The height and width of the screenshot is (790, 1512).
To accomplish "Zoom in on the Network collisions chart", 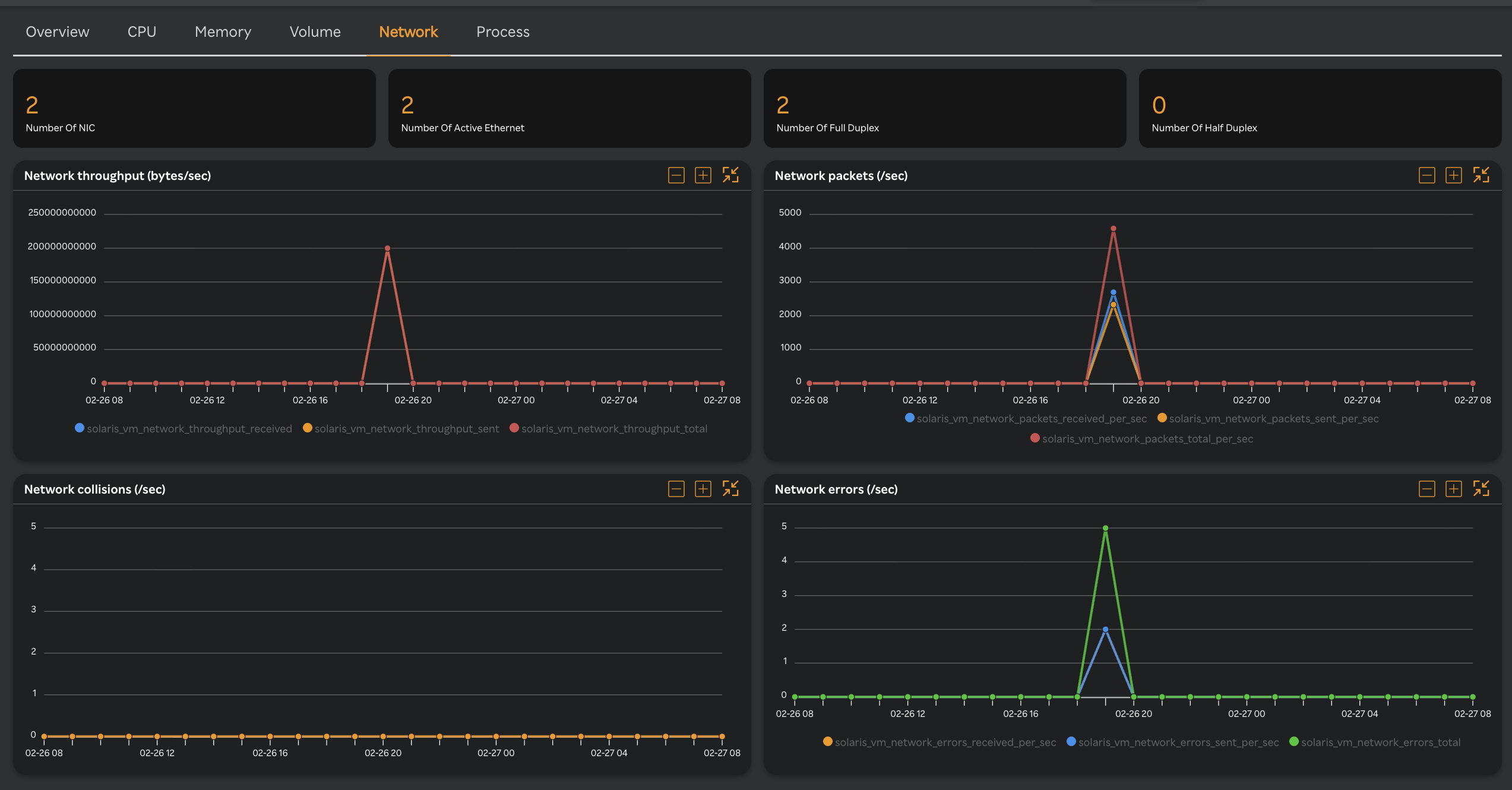I will tap(703, 488).
